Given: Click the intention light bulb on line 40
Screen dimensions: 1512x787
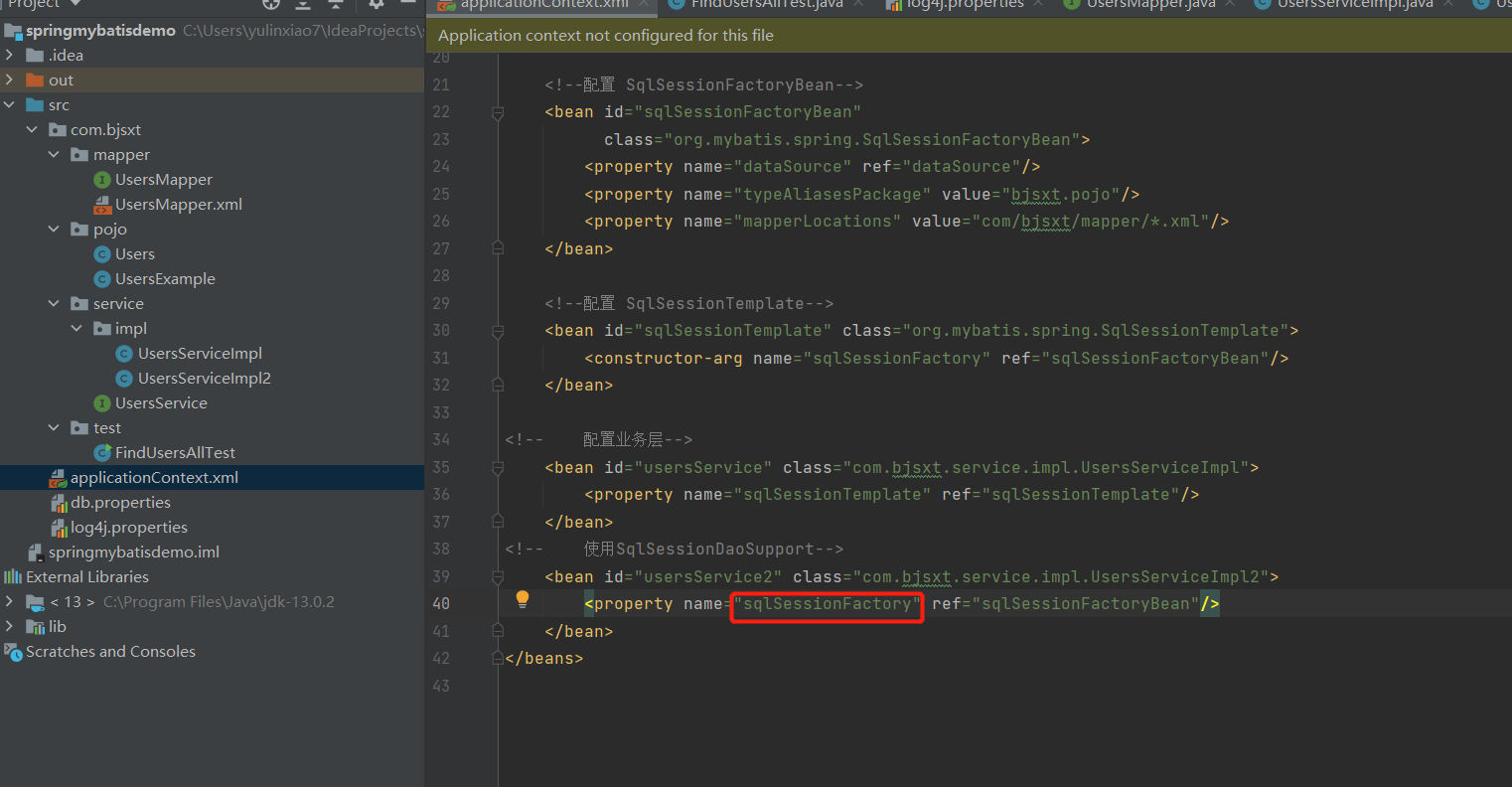Looking at the screenshot, I should pos(523,599).
